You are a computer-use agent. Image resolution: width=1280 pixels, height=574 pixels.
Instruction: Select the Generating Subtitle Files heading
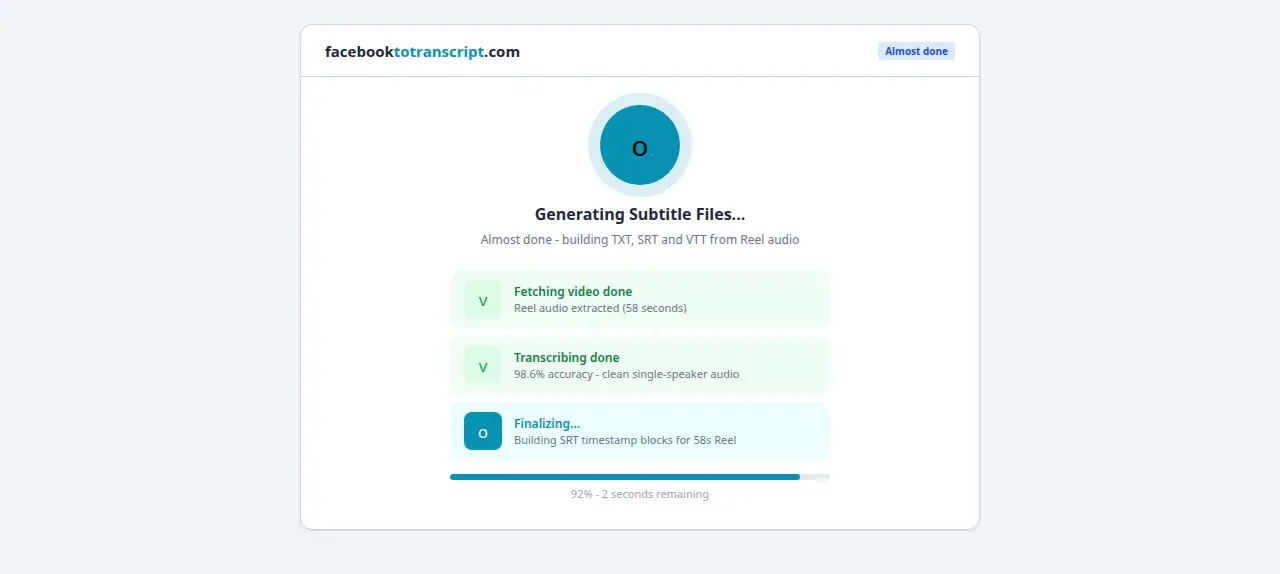640,214
